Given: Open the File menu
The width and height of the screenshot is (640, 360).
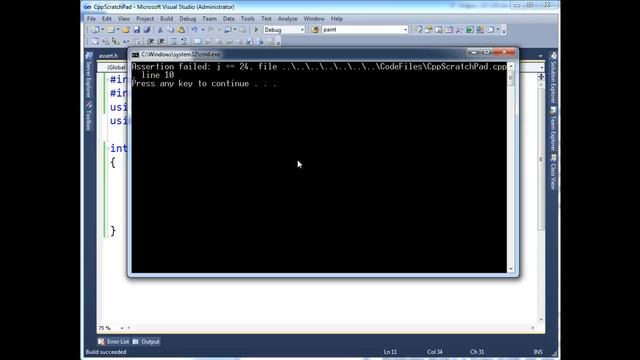Looking at the screenshot, I should pyautogui.click(x=91, y=19).
